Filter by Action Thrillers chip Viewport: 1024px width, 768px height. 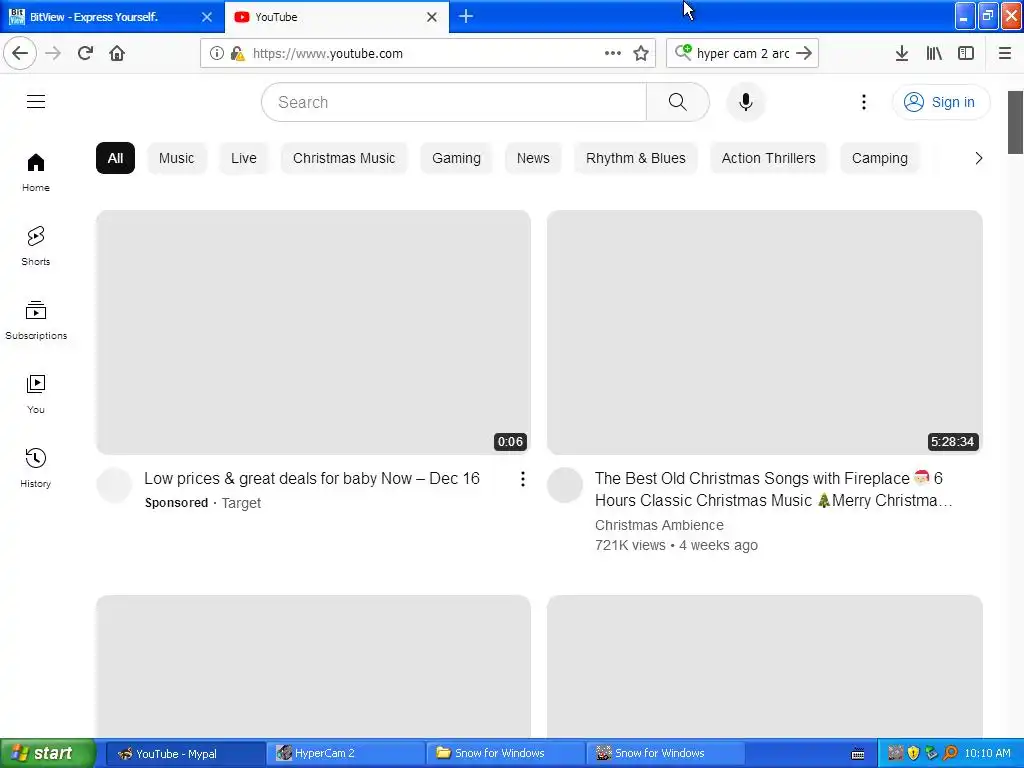point(768,158)
